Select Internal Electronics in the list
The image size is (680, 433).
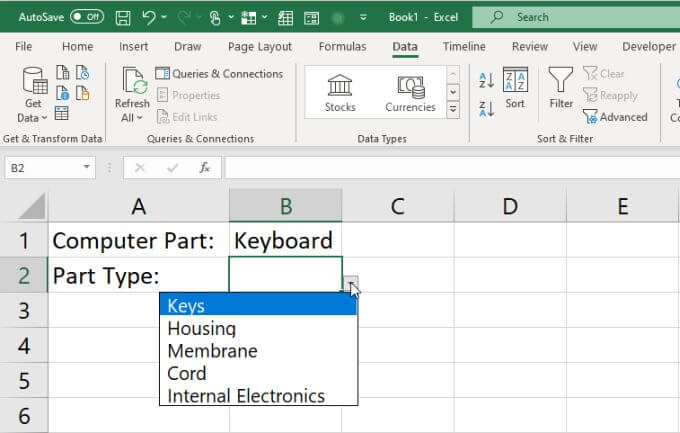pos(246,396)
